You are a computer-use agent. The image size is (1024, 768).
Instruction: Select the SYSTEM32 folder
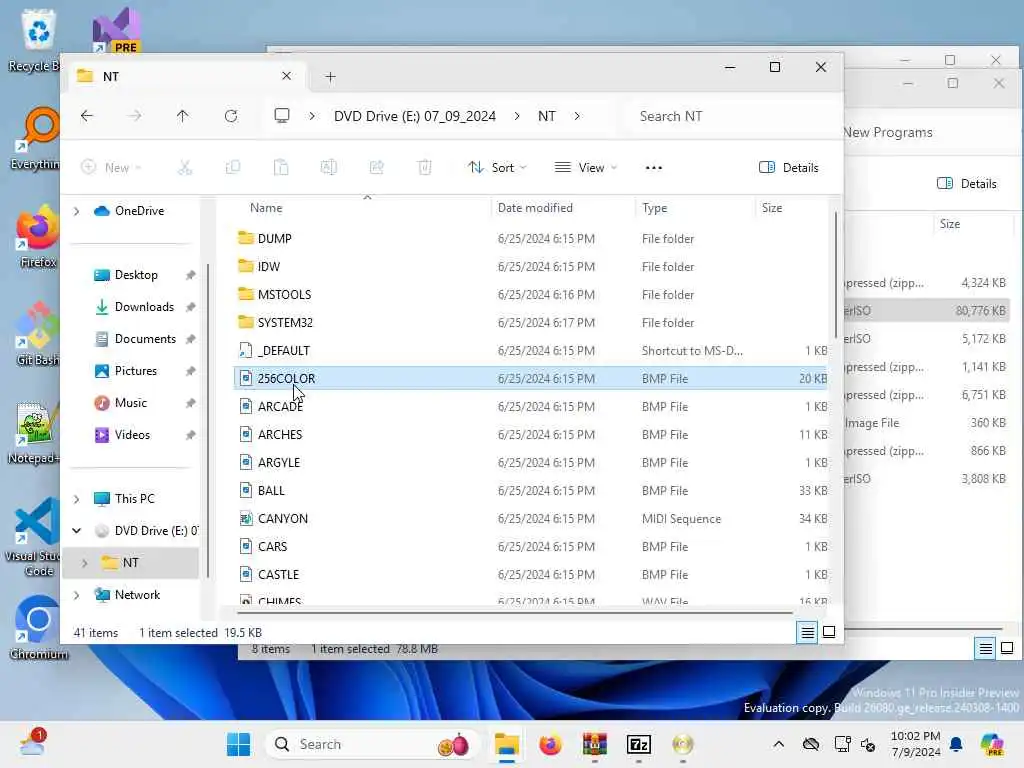530,323
